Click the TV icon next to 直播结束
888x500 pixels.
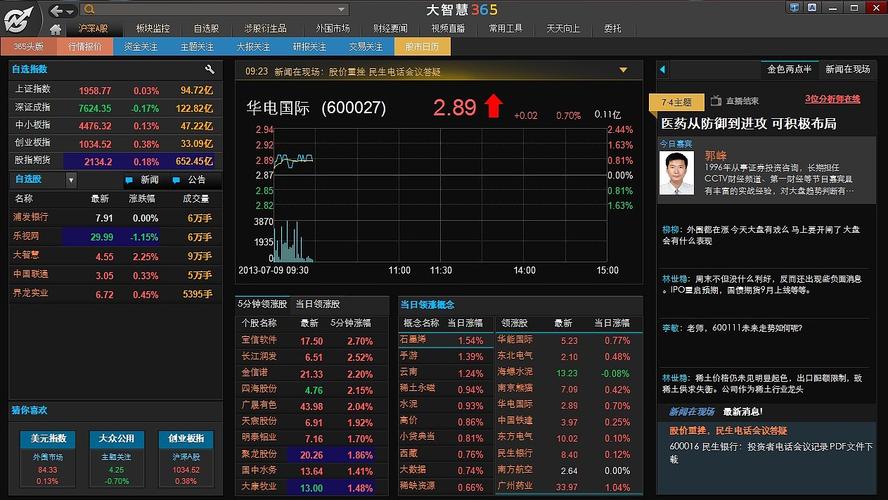[x=716, y=101]
